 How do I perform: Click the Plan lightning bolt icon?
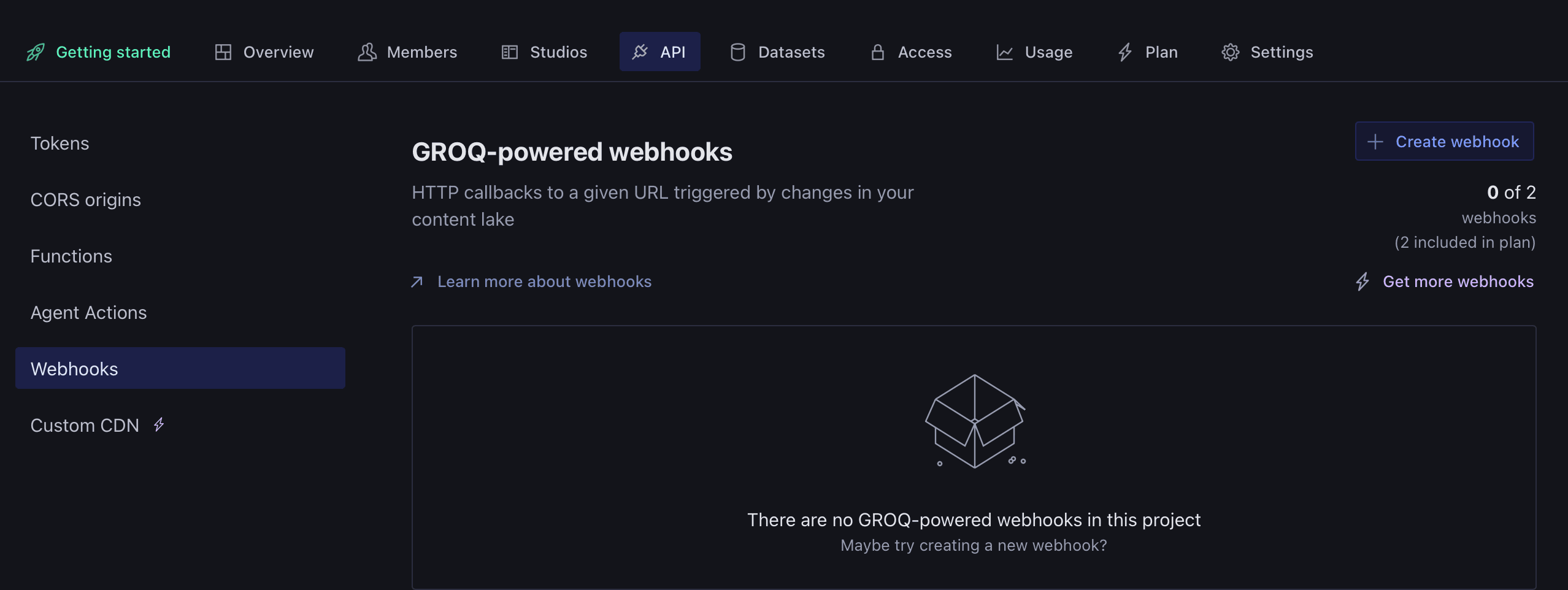pyautogui.click(x=1125, y=52)
